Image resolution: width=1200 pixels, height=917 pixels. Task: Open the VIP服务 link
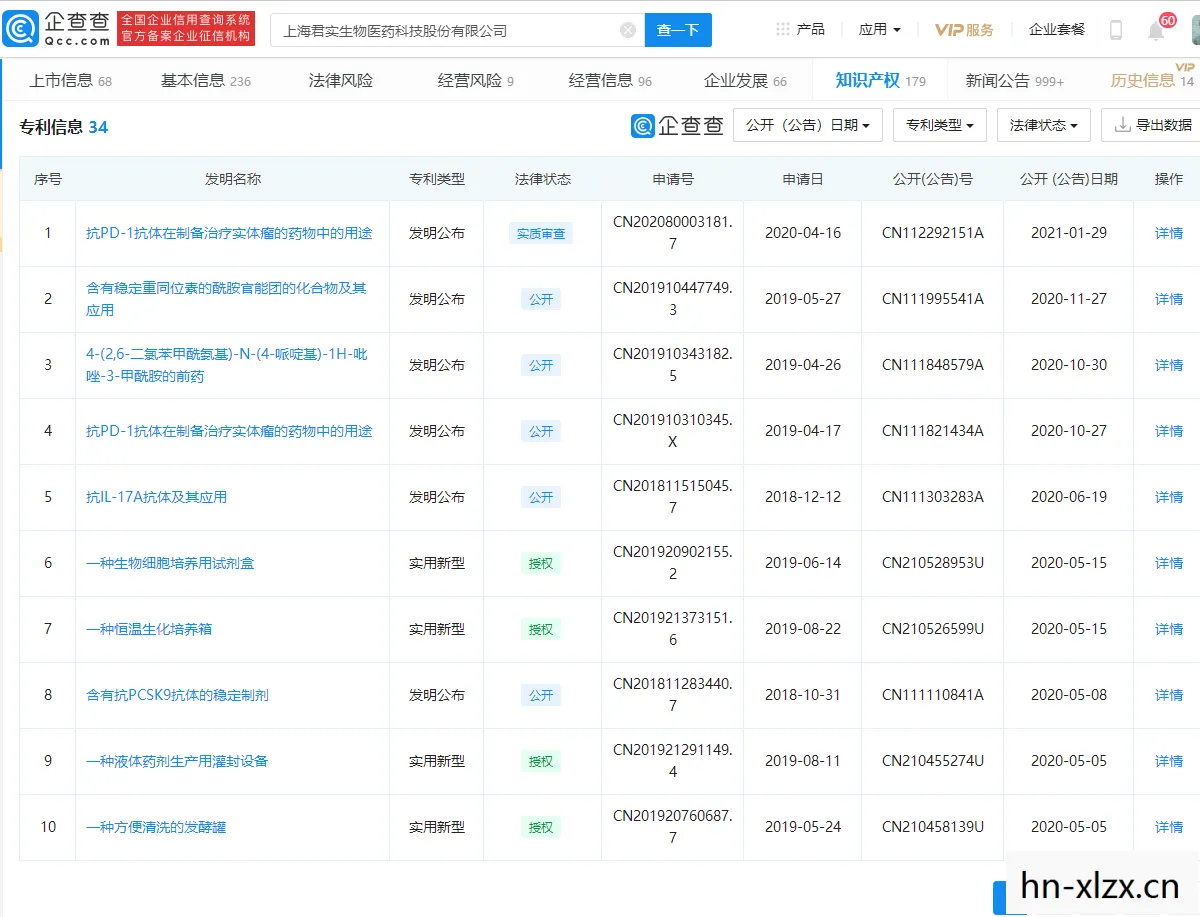[x=964, y=30]
